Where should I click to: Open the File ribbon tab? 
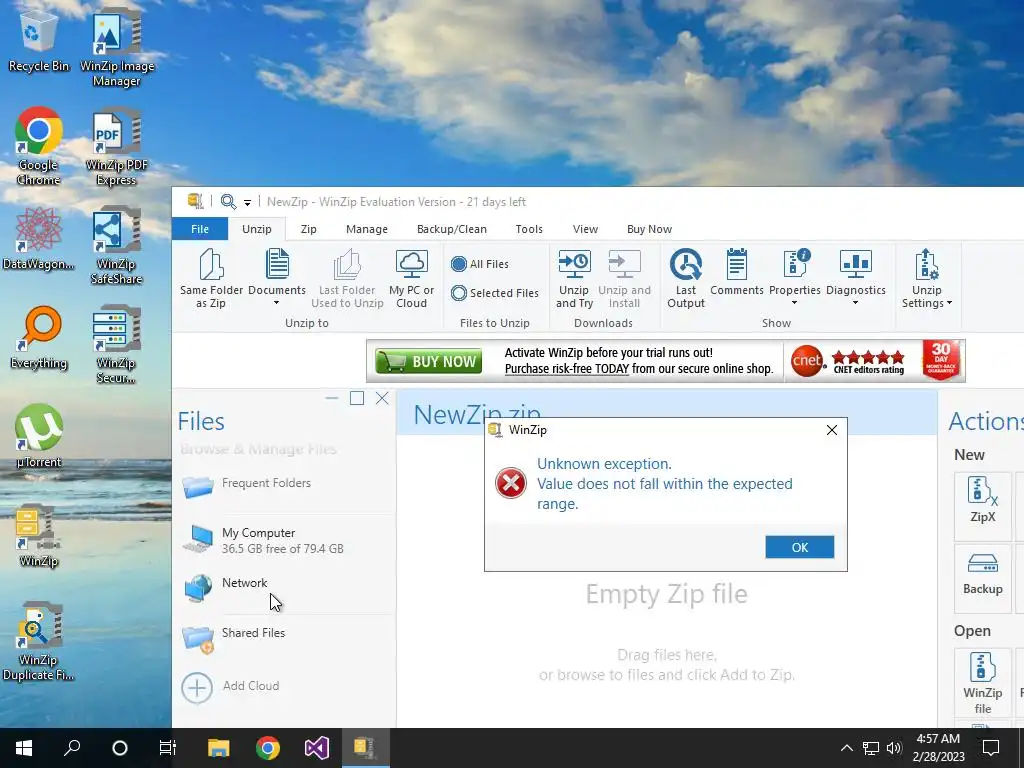tap(200, 229)
